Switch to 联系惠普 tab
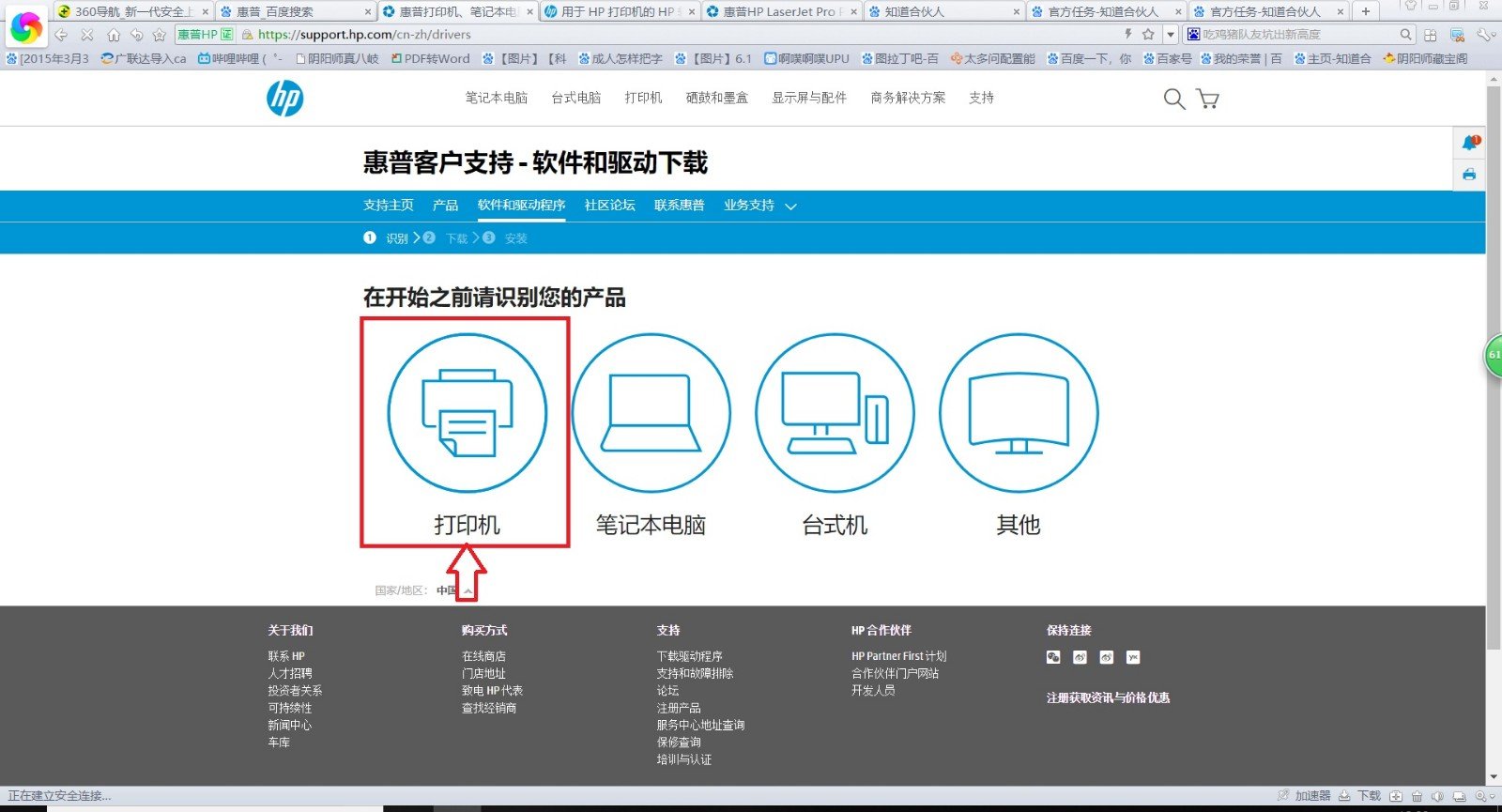1502x812 pixels. click(679, 206)
